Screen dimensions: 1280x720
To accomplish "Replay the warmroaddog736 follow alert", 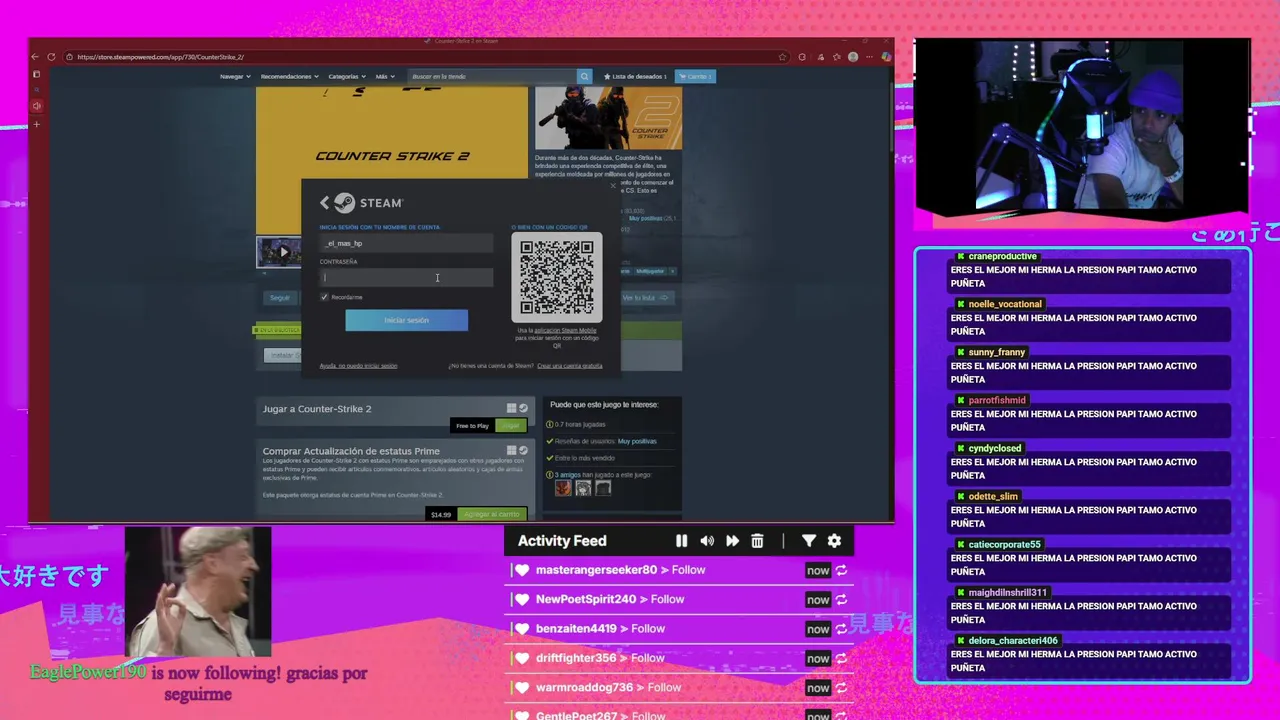I will coord(841,687).
